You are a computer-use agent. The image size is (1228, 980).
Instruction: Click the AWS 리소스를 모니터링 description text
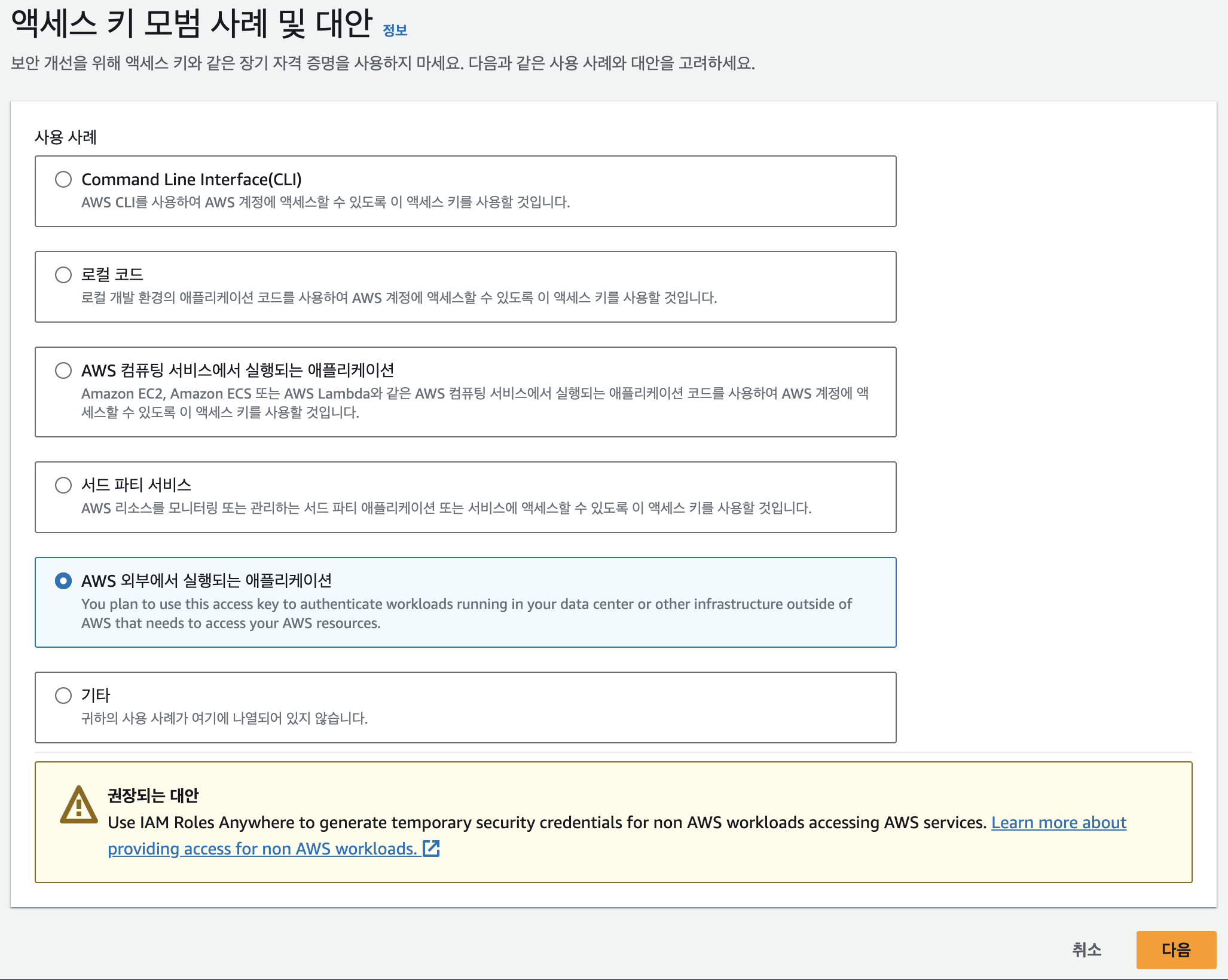[x=447, y=508]
